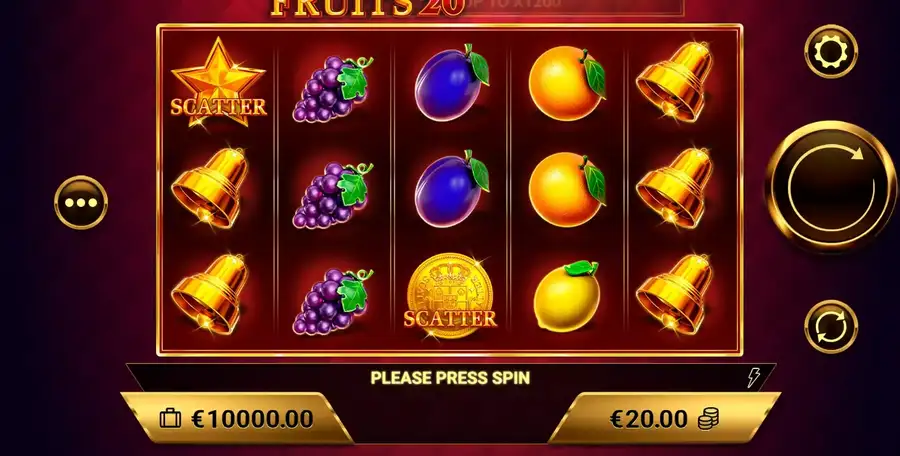This screenshot has width=900, height=456.
Task: Open the three-dots menu button
Action: click(x=81, y=202)
